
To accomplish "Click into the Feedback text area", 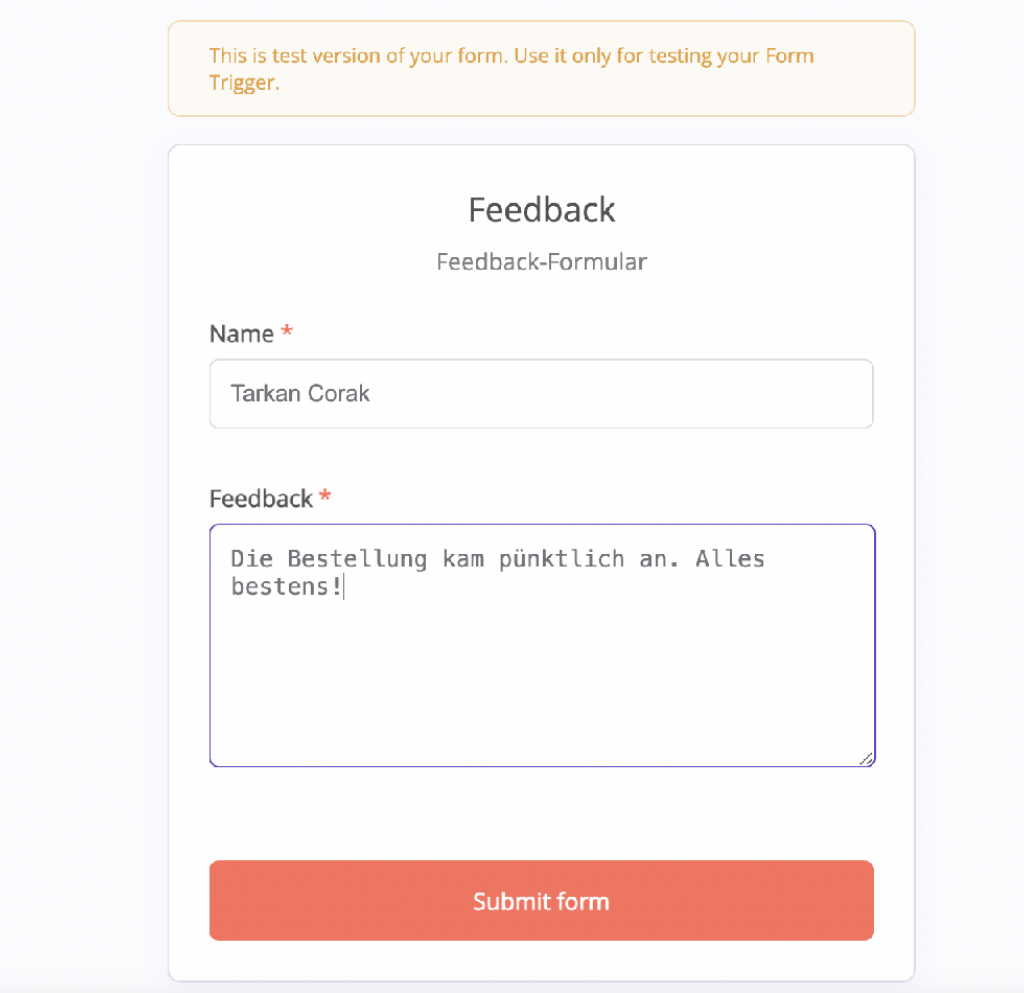I will (541, 680).
